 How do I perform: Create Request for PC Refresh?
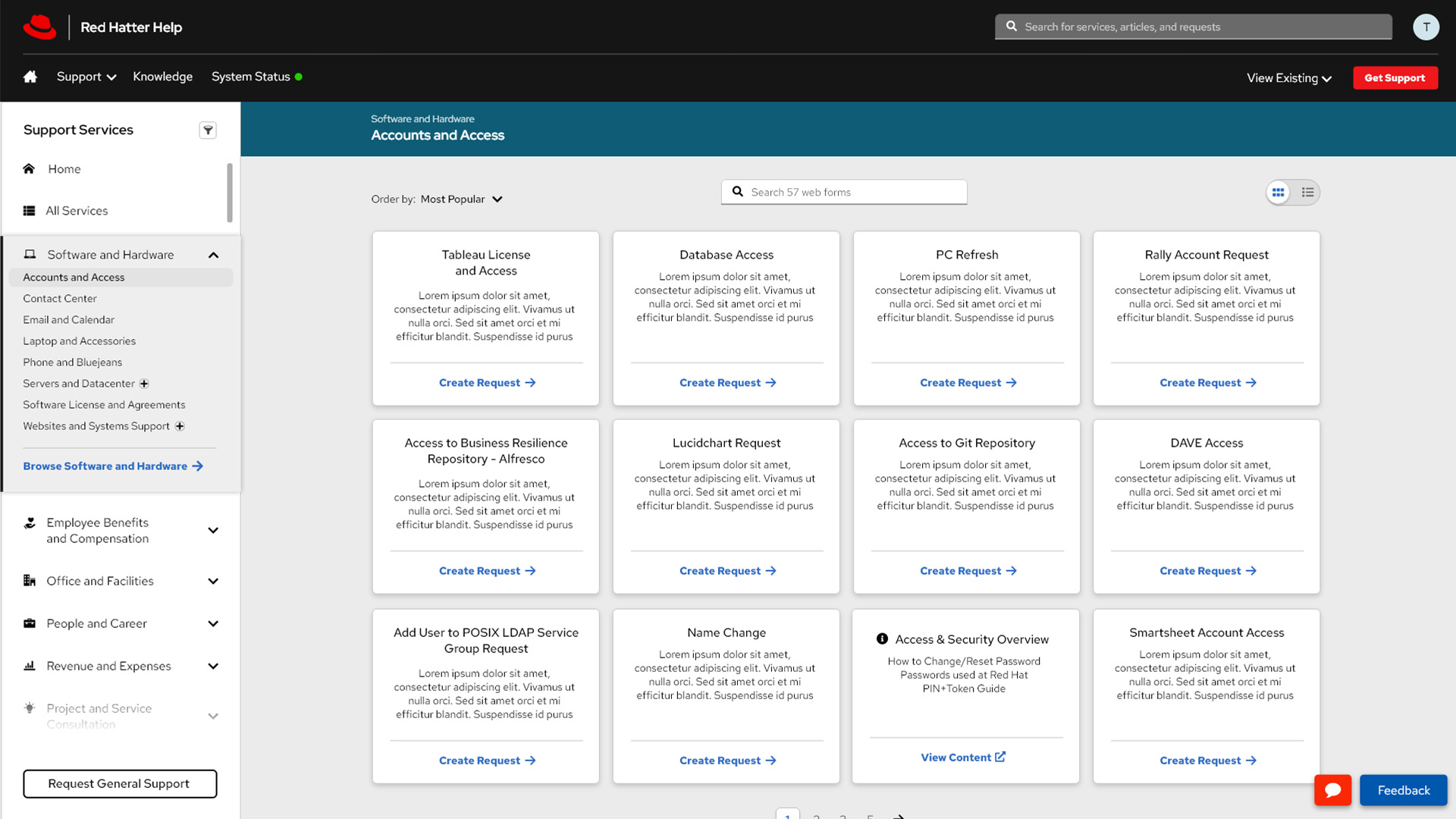[x=968, y=383]
